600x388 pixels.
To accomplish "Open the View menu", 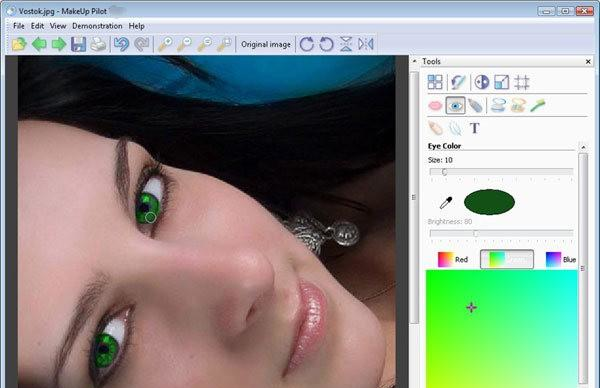I will (58, 26).
